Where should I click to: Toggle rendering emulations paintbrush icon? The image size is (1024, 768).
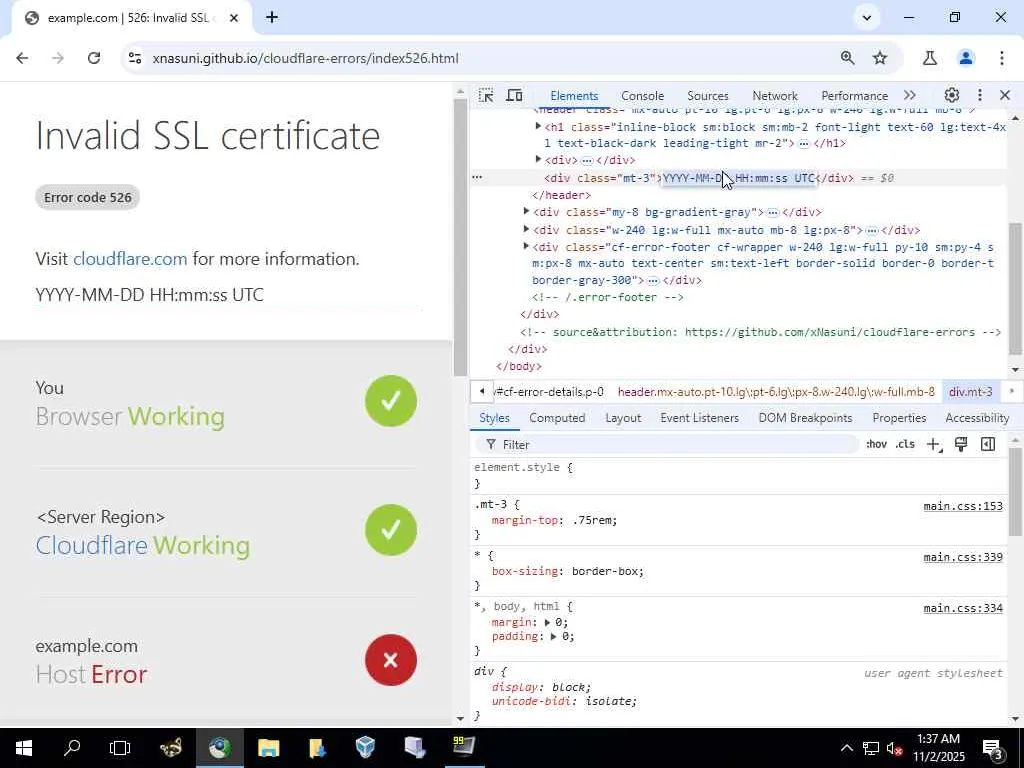pyautogui.click(x=961, y=445)
